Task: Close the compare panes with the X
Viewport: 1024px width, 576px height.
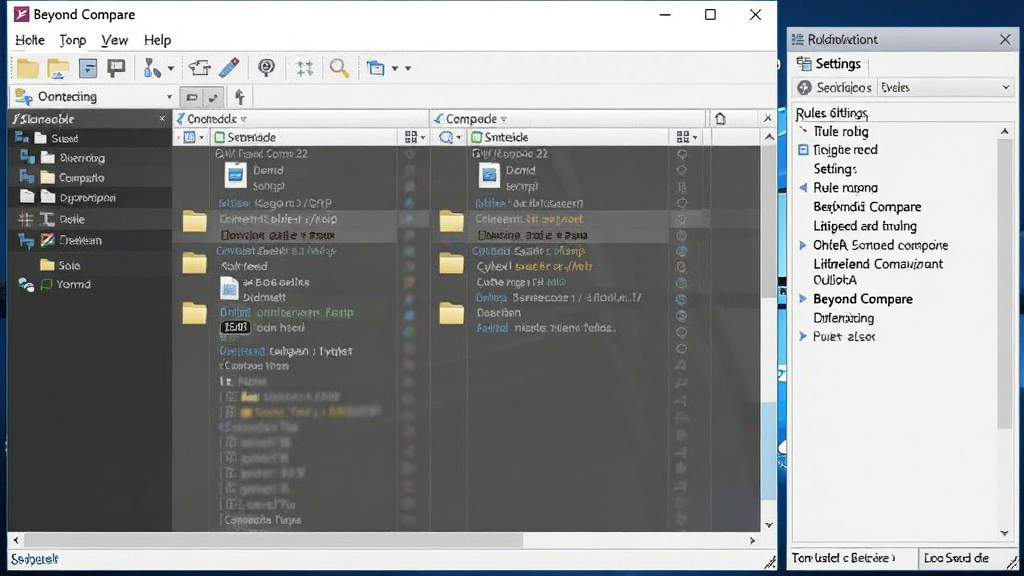Action: pos(767,118)
